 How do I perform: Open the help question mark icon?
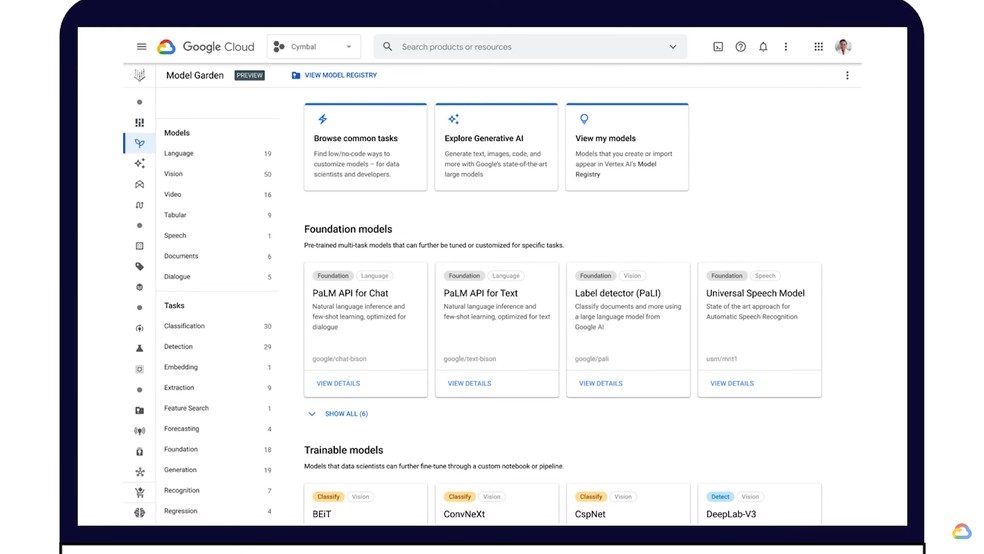pos(741,46)
